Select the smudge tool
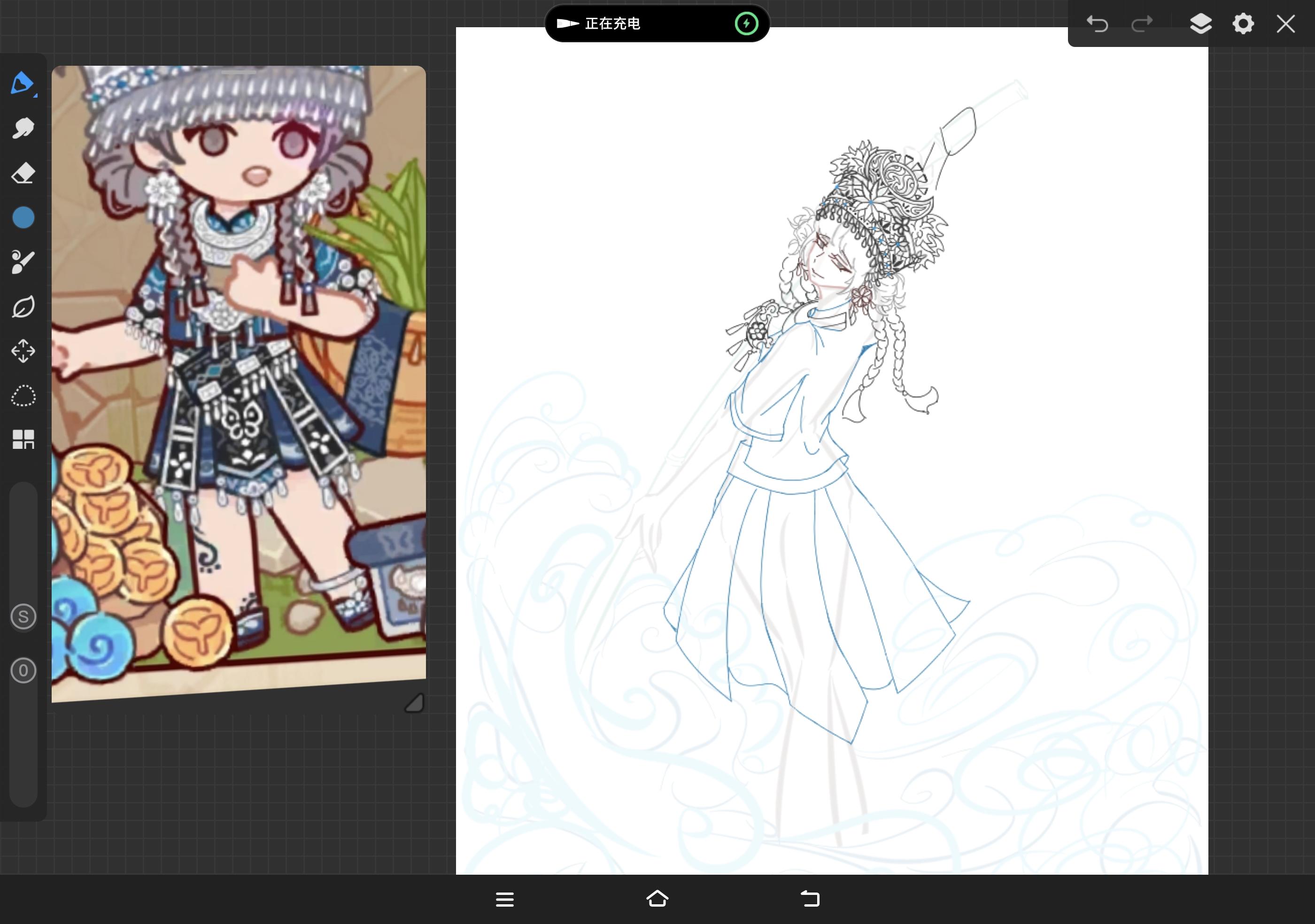Viewport: 1315px width, 924px height. [23, 128]
